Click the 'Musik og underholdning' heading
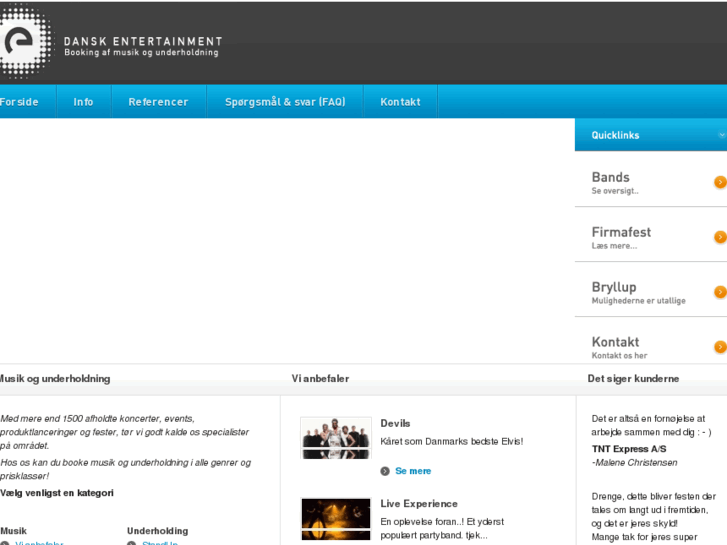This screenshot has height=545, width=727. [55, 378]
